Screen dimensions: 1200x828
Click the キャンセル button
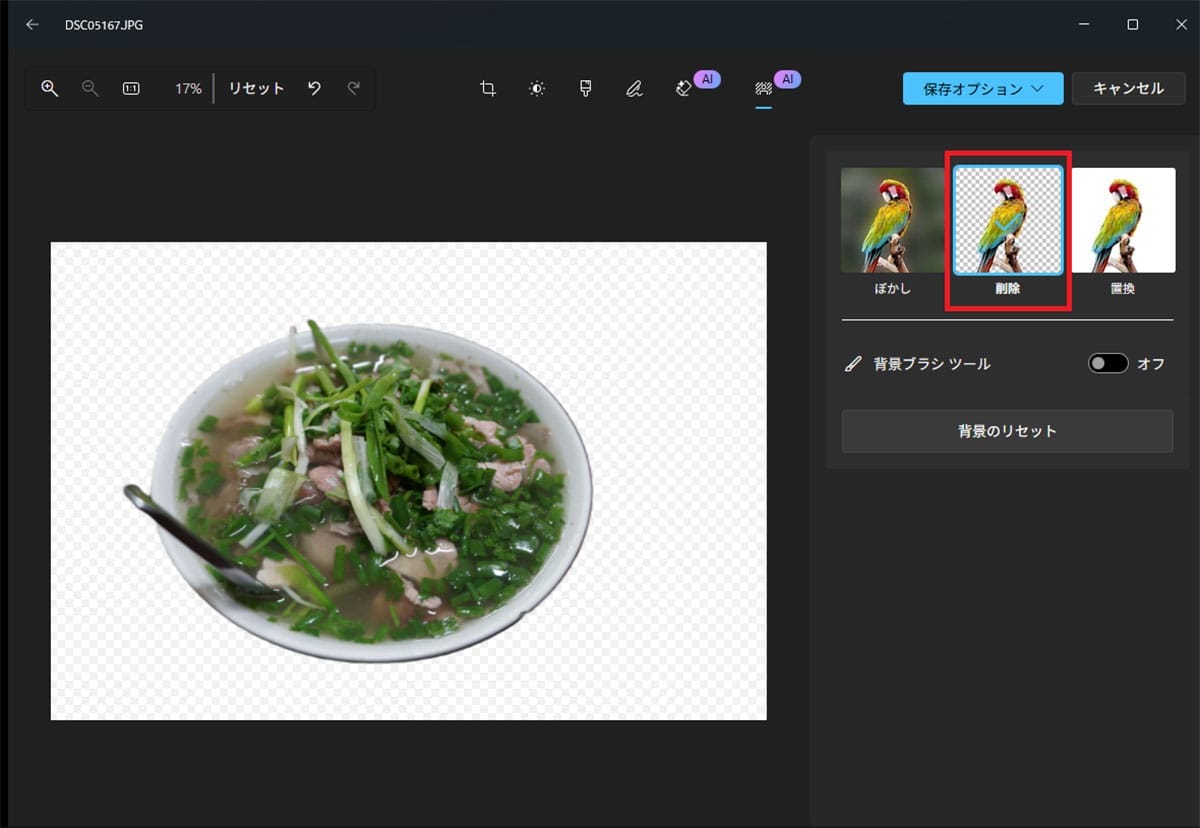pyautogui.click(x=1128, y=88)
